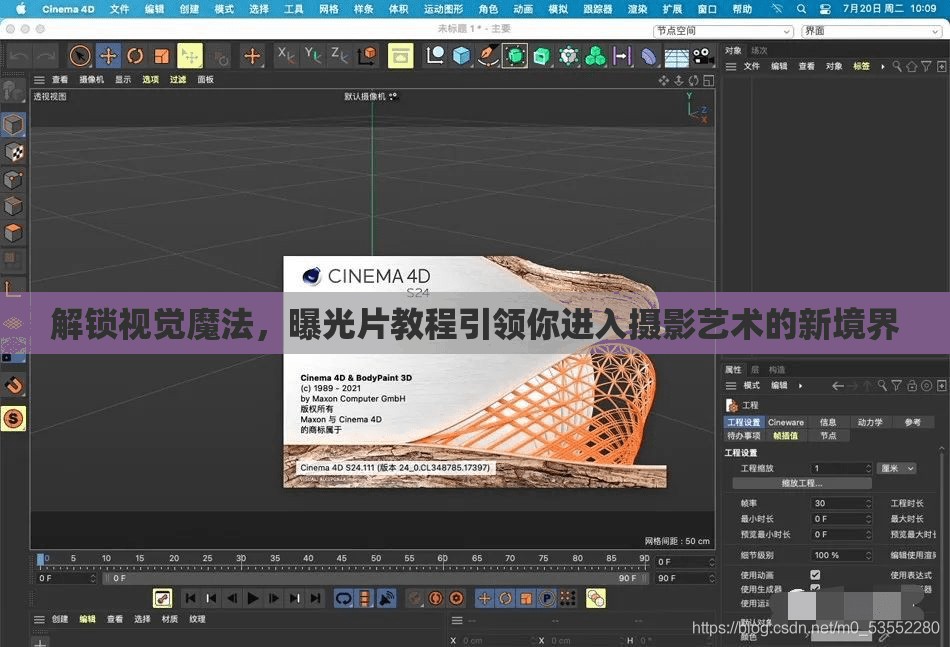Screen dimensions: 950x647
Task: Step the 工程缩放 value spinner
Action: (868, 468)
